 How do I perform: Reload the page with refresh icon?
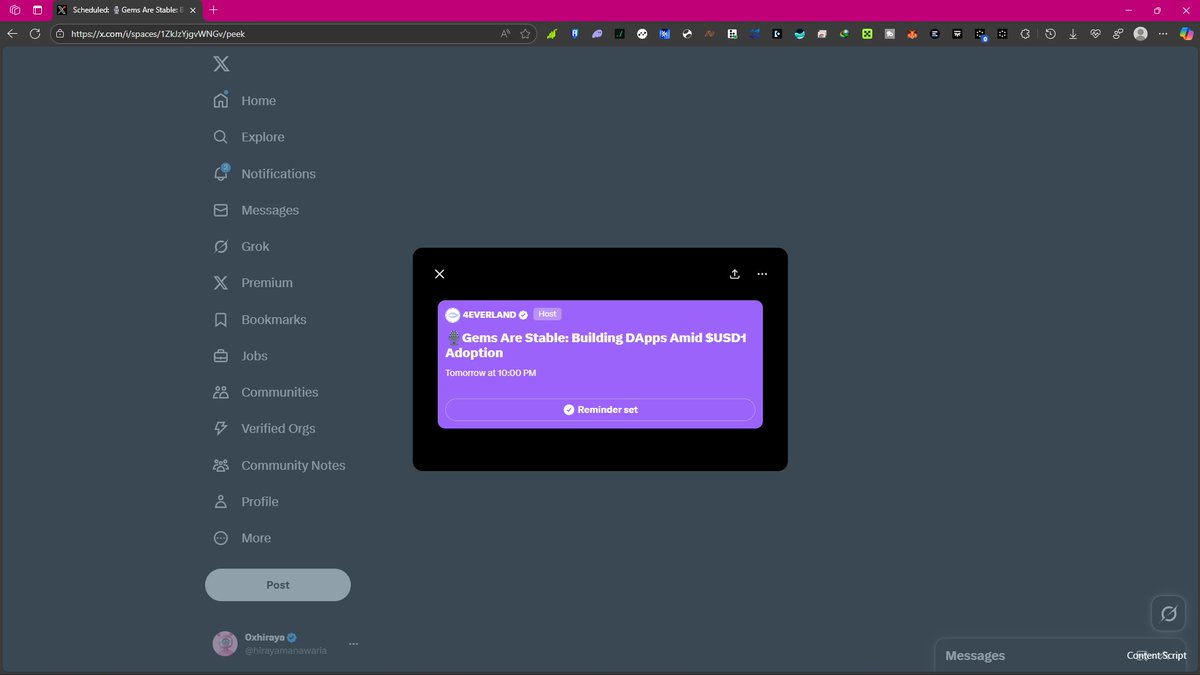coord(35,33)
